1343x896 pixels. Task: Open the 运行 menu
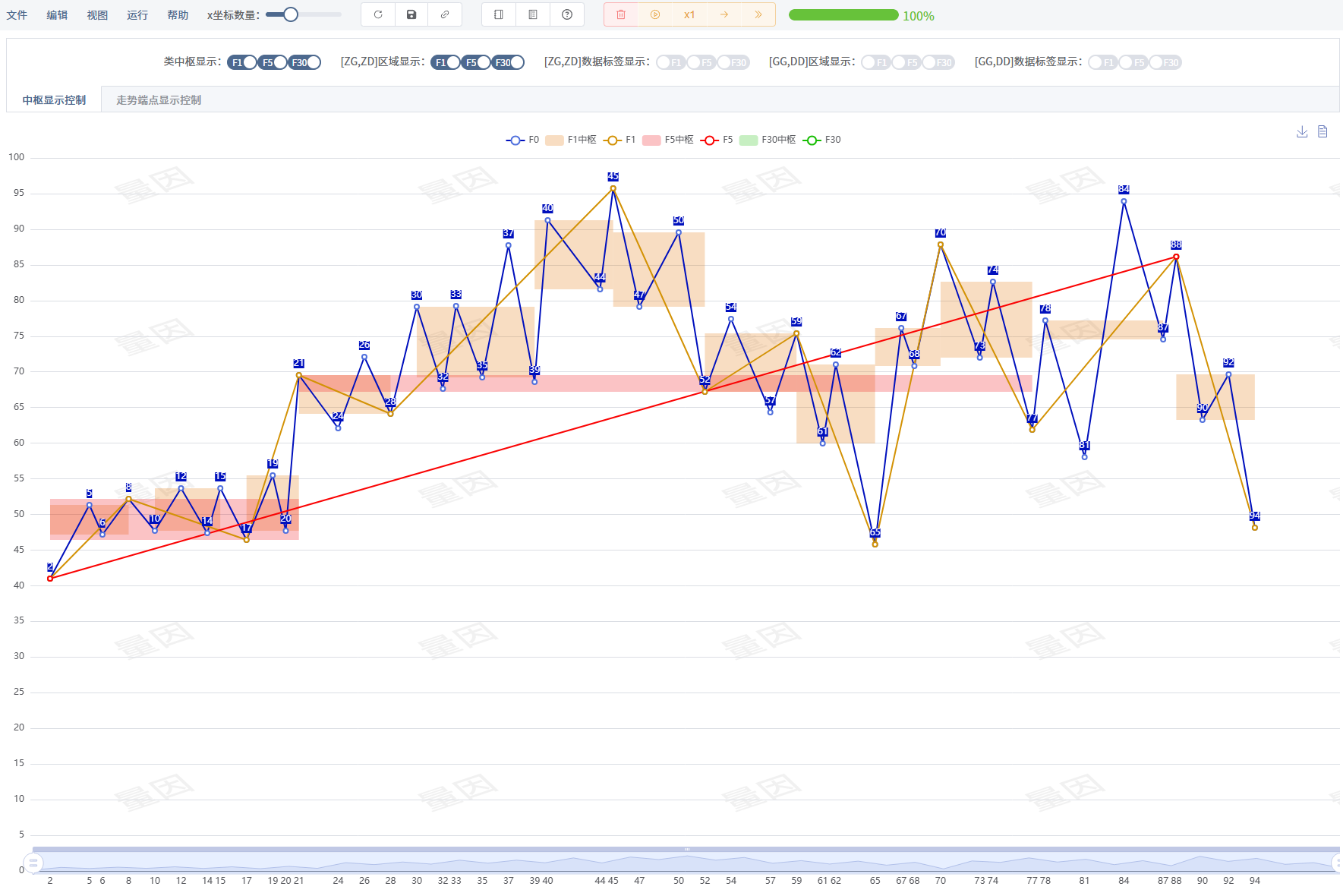click(137, 15)
